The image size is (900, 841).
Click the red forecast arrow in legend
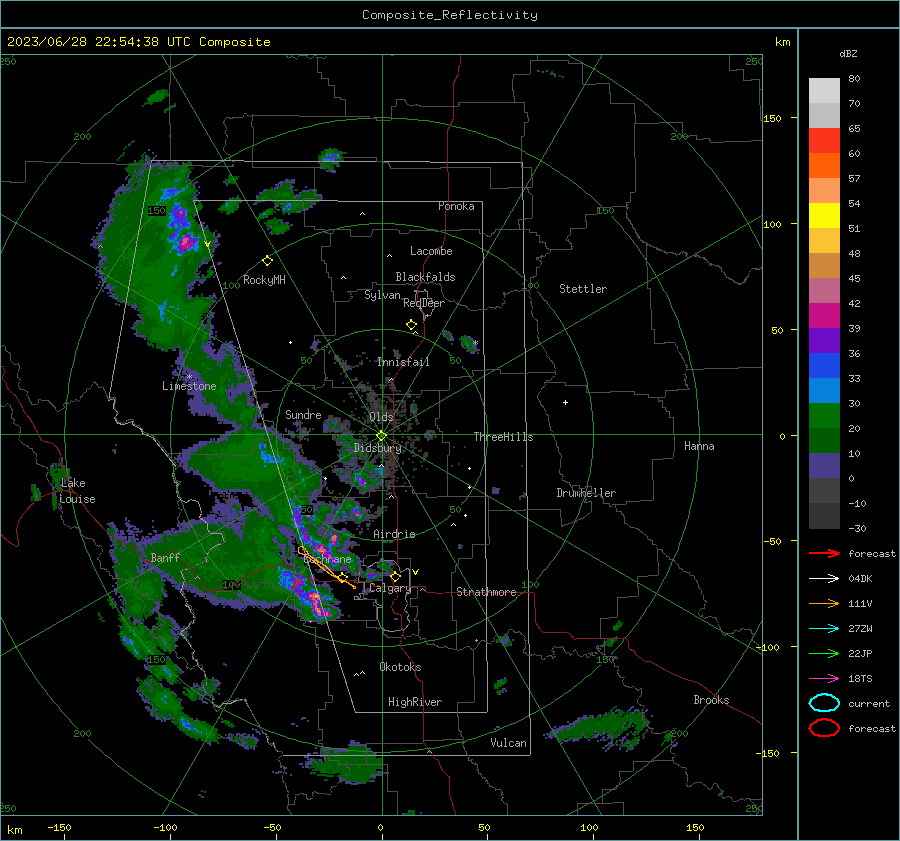click(x=824, y=553)
